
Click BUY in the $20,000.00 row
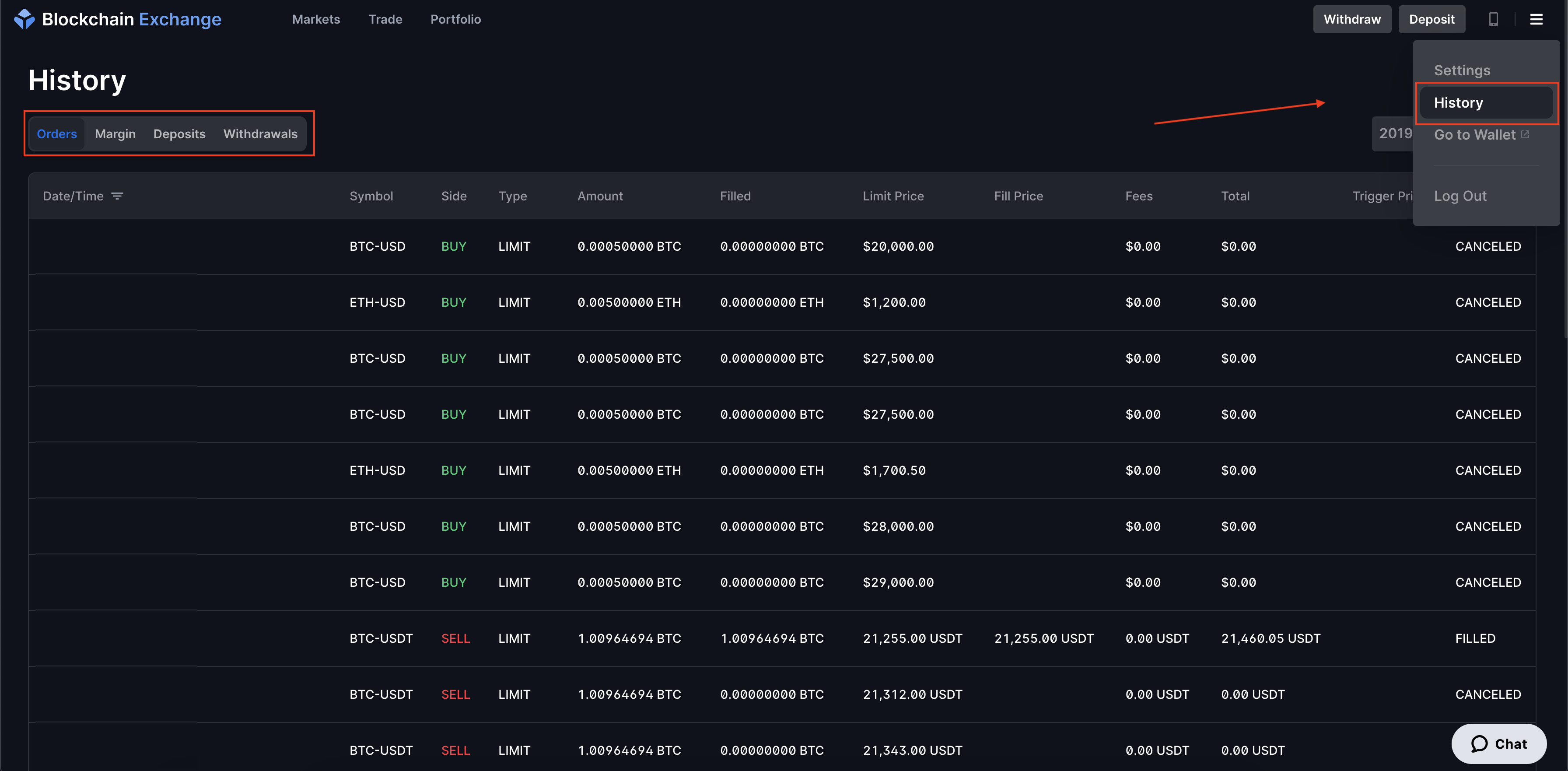(454, 247)
